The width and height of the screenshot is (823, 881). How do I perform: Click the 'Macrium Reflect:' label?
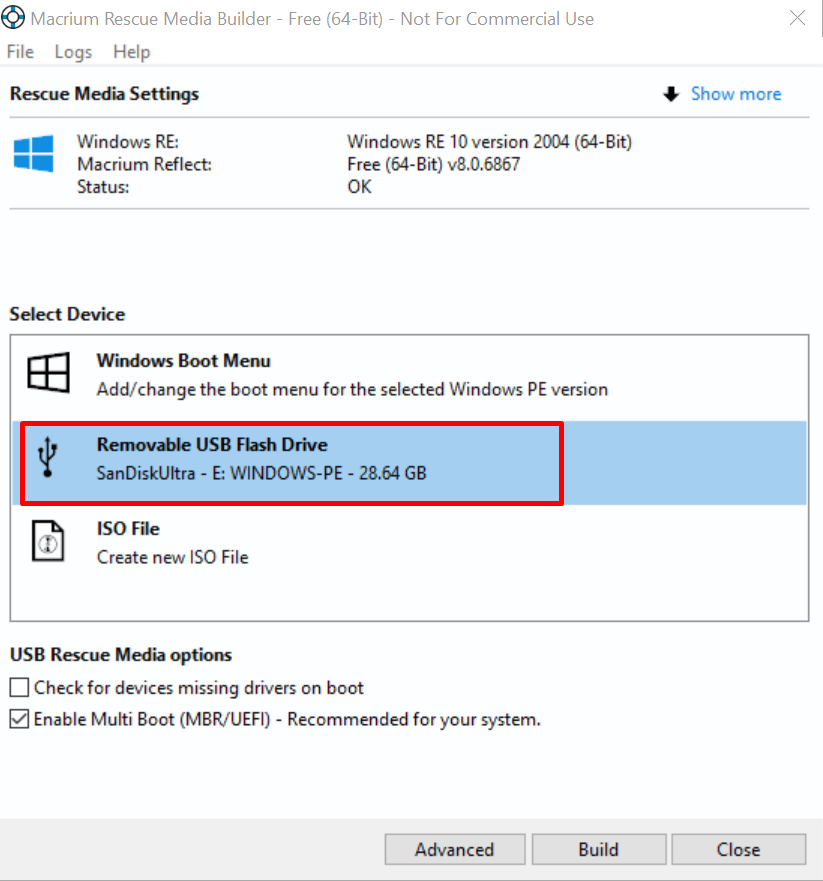(144, 164)
